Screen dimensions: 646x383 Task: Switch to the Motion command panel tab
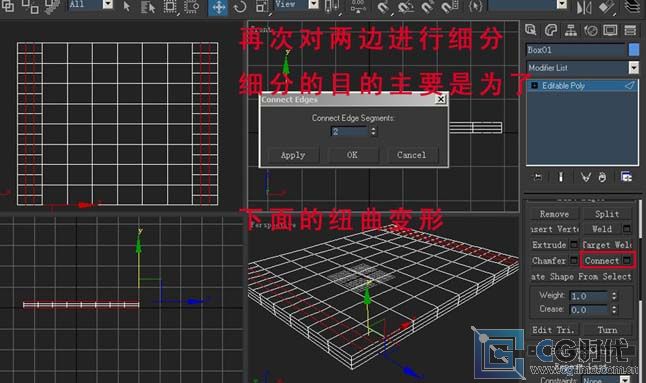591,30
